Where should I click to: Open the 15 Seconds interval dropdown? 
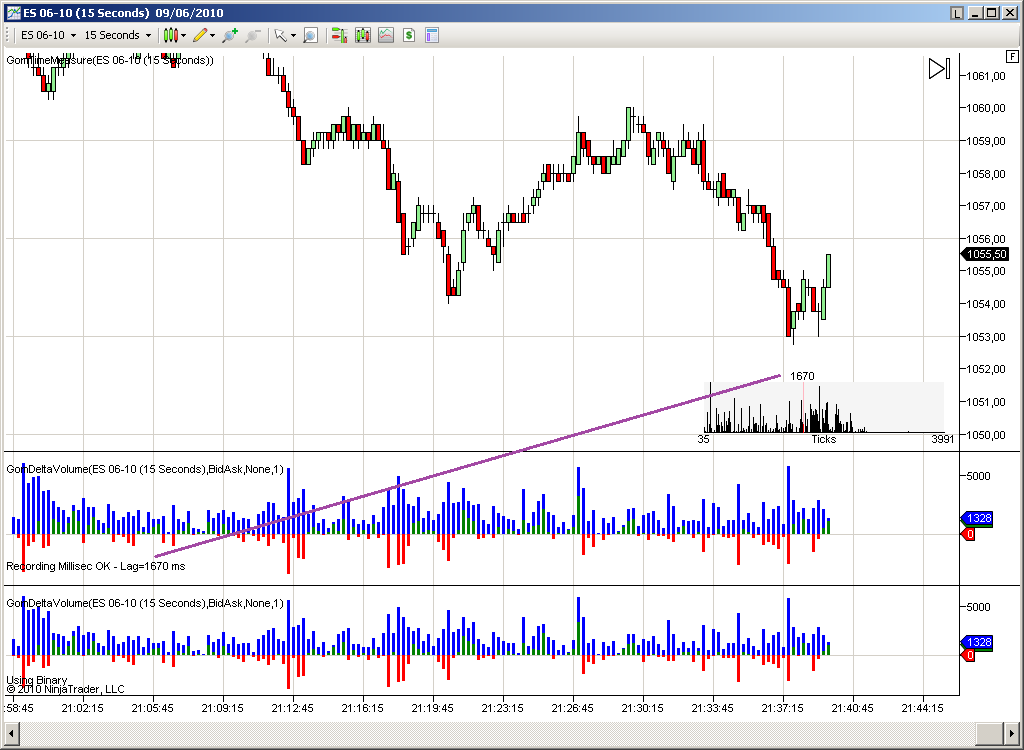coord(118,35)
